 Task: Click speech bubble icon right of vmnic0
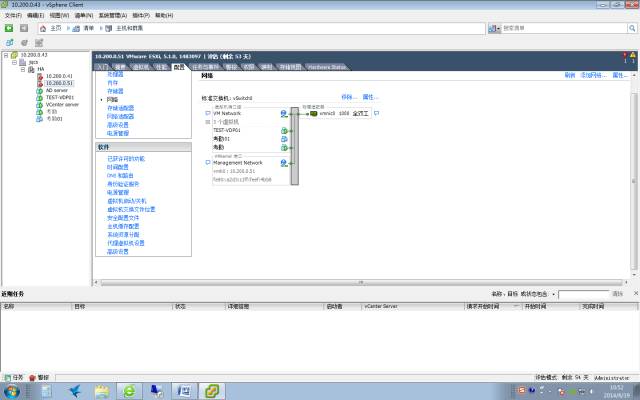click(376, 113)
